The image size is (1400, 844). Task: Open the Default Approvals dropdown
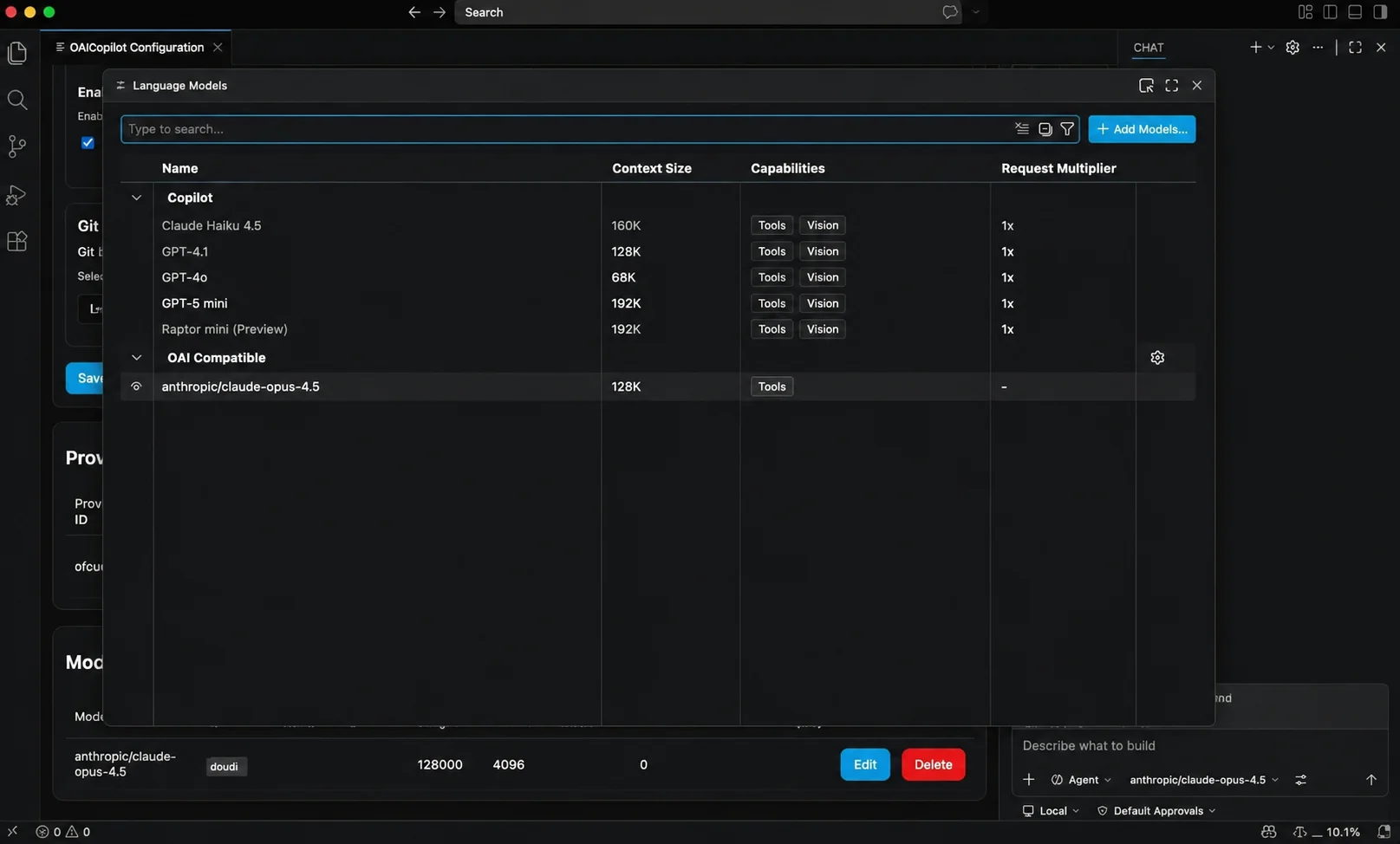click(x=1156, y=811)
